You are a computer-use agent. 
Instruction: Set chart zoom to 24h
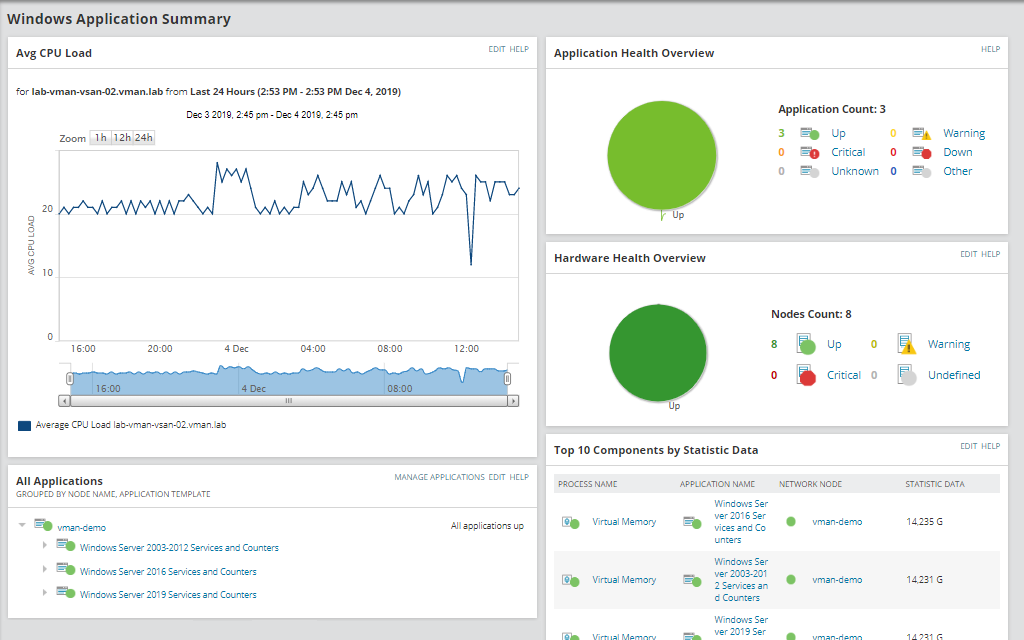[144, 138]
